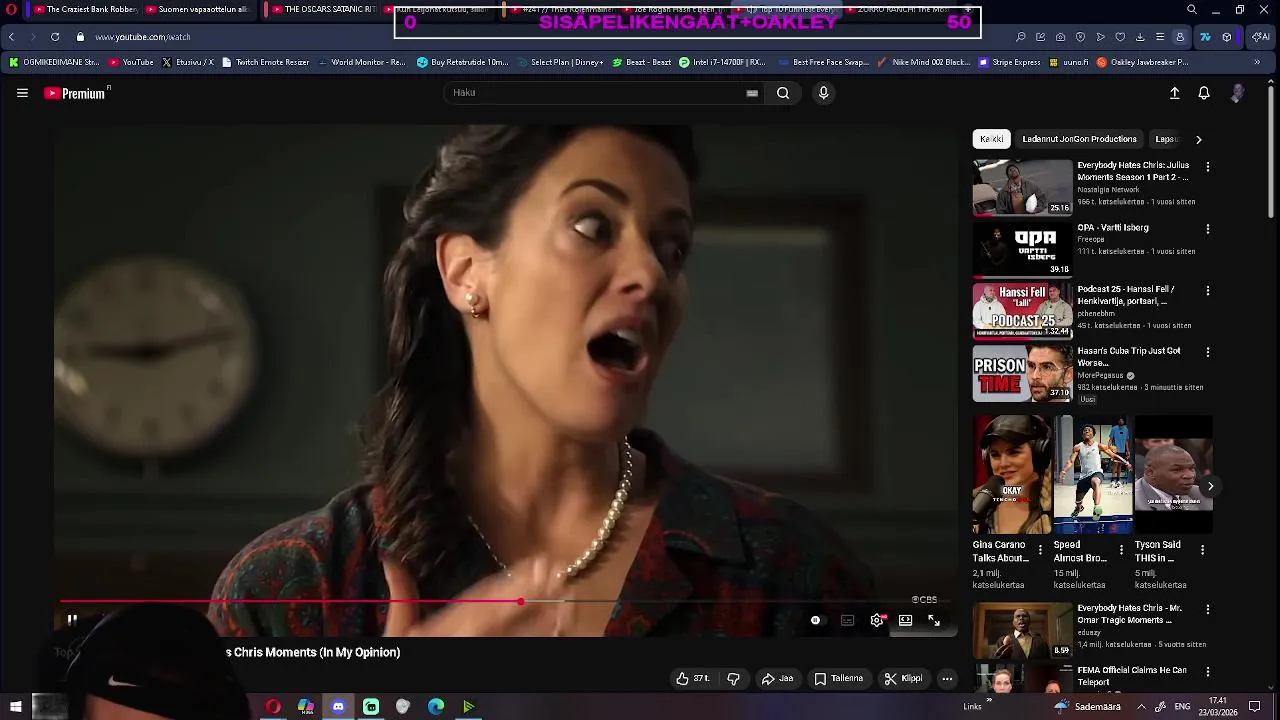
Task: Share the video via Jaa button
Action: [x=777, y=678]
